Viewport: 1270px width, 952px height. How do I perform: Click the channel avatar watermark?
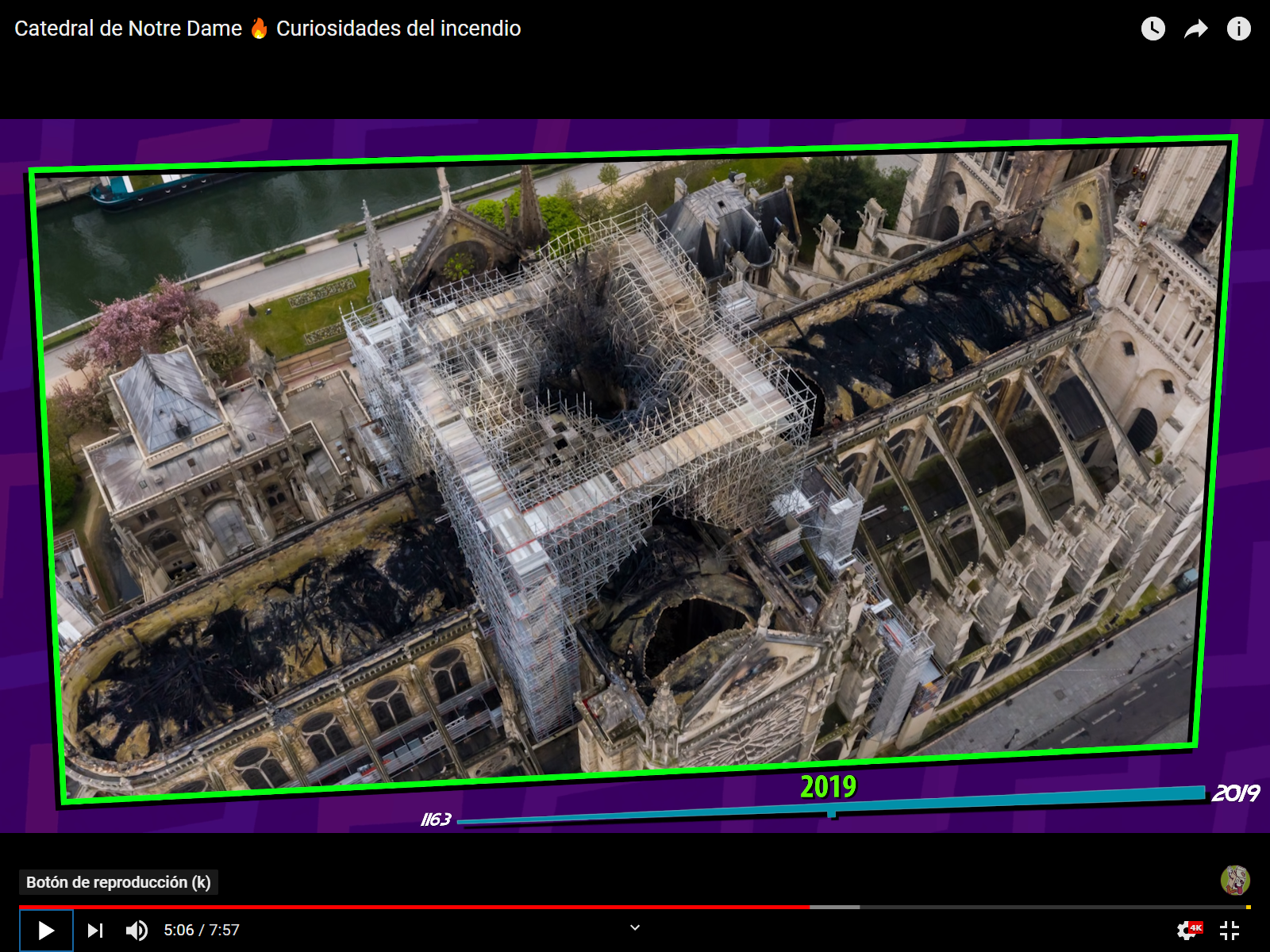(x=1234, y=880)
